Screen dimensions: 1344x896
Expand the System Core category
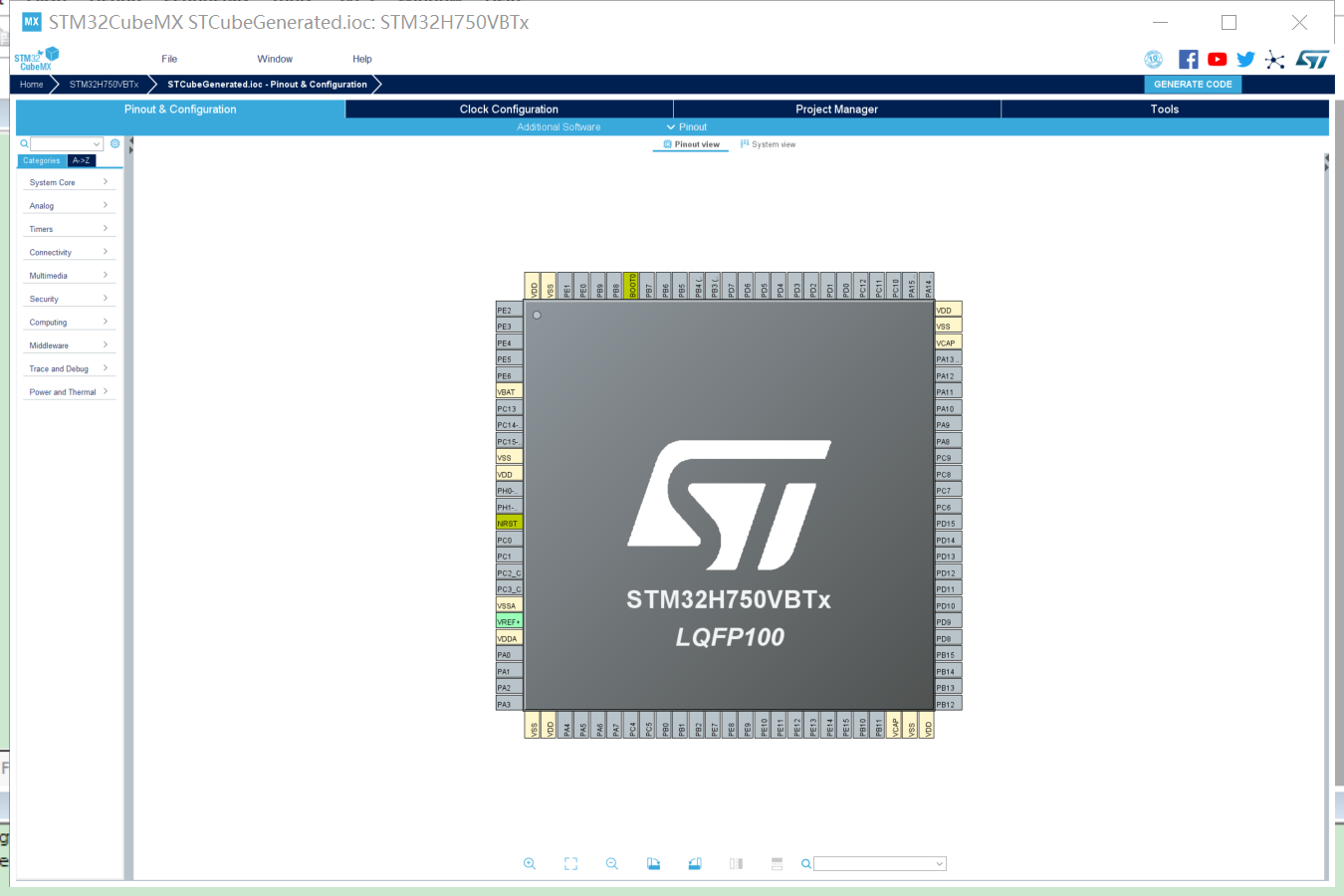[68, 182]
